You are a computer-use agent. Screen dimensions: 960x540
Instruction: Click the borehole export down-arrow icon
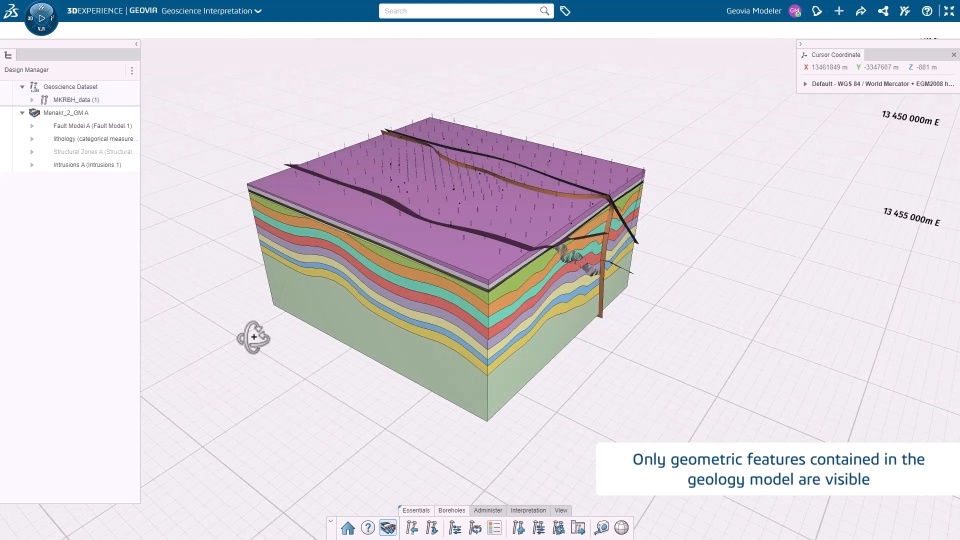click(x=432, y=528)
